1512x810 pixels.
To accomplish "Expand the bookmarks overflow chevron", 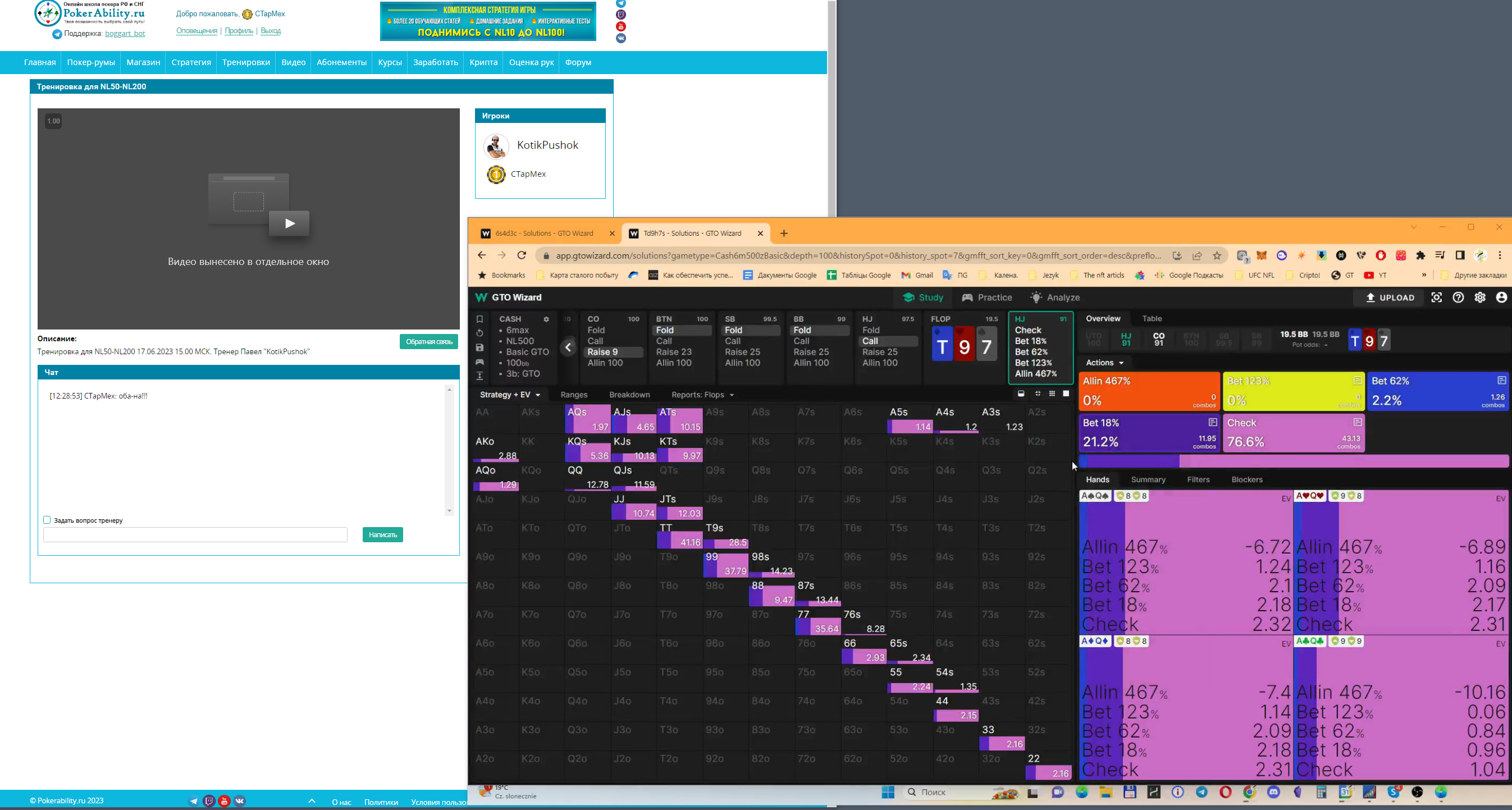I will (x=1423, y=274).
